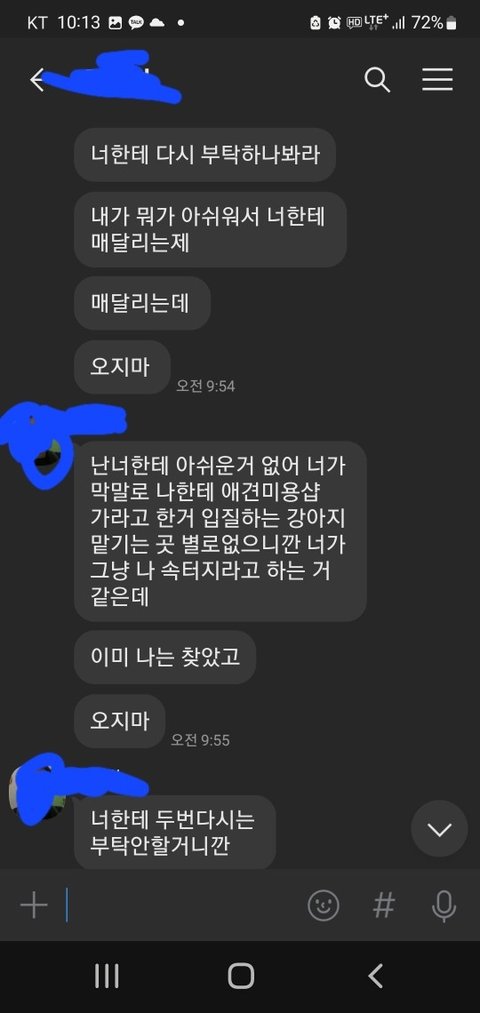Tap the hashtag search icon
The width and height of the screenshot is (480, 1013).
[x=384, y=905]
